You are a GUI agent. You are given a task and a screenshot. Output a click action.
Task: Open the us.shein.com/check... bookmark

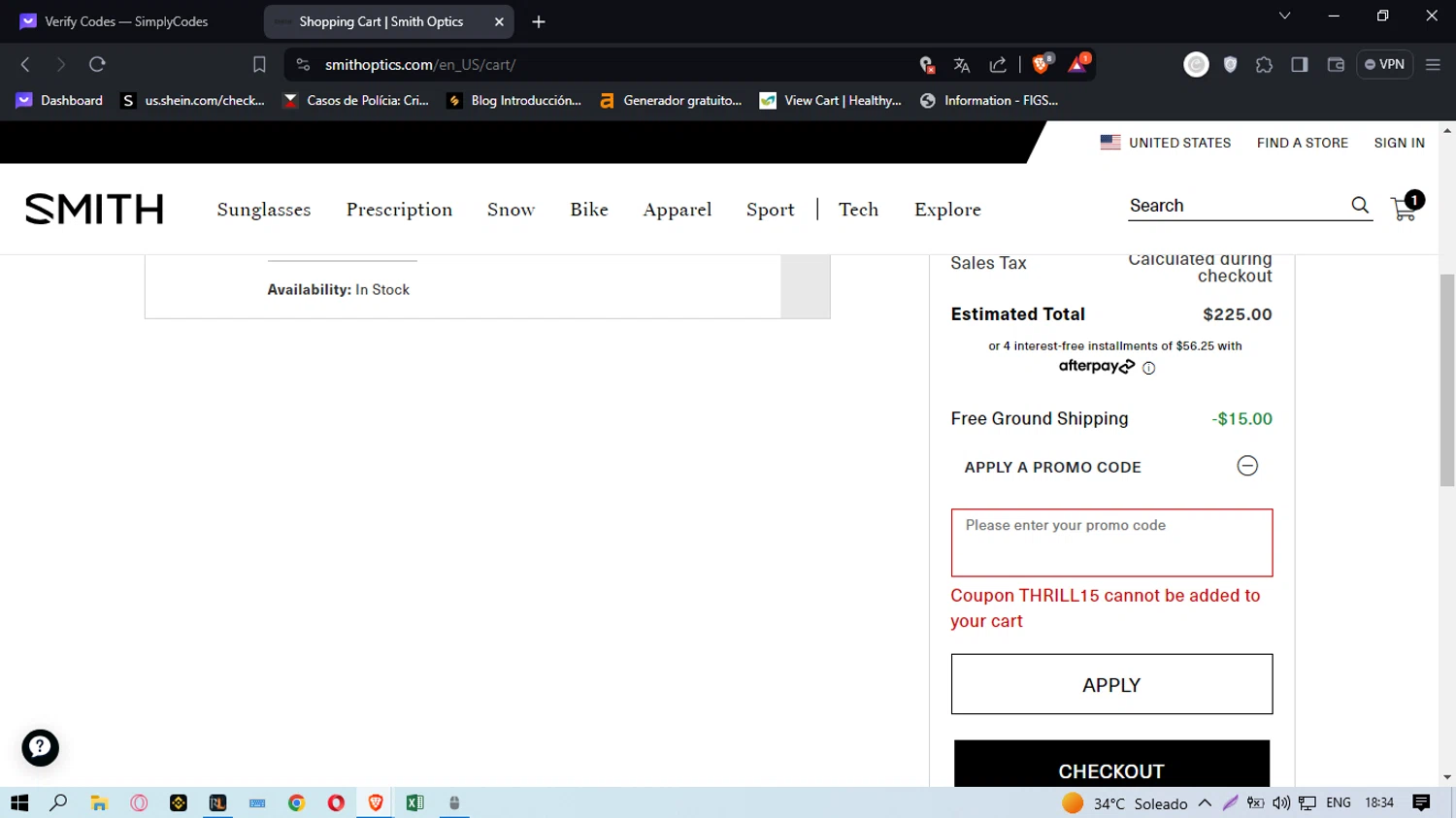pos(192,100)
